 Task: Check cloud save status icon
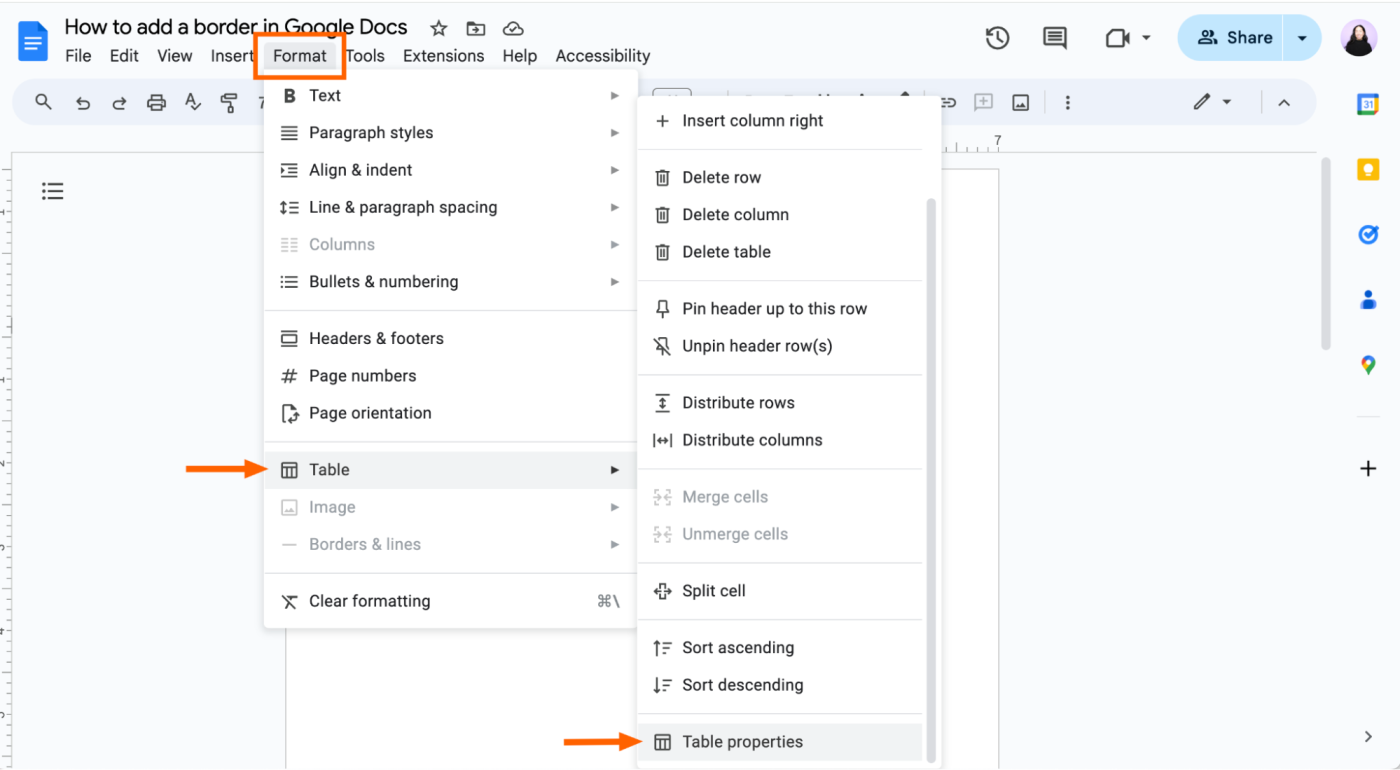click(513, 28)
